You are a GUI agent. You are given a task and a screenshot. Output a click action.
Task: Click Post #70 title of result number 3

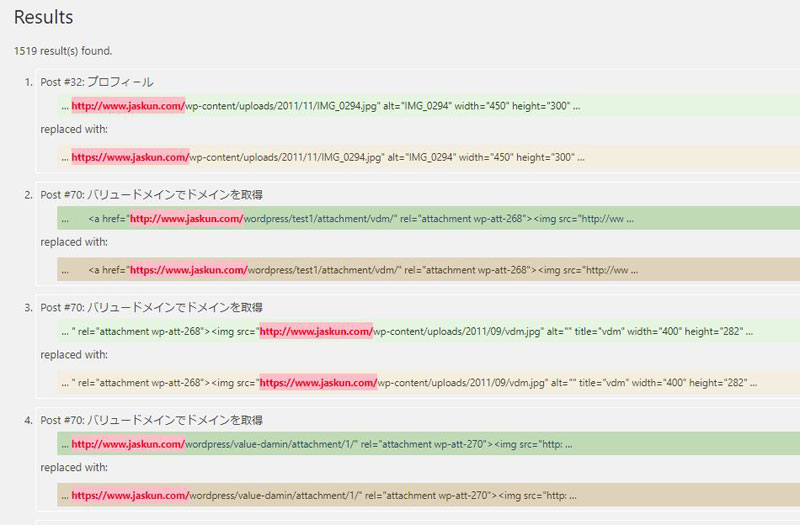pos(152,308)
